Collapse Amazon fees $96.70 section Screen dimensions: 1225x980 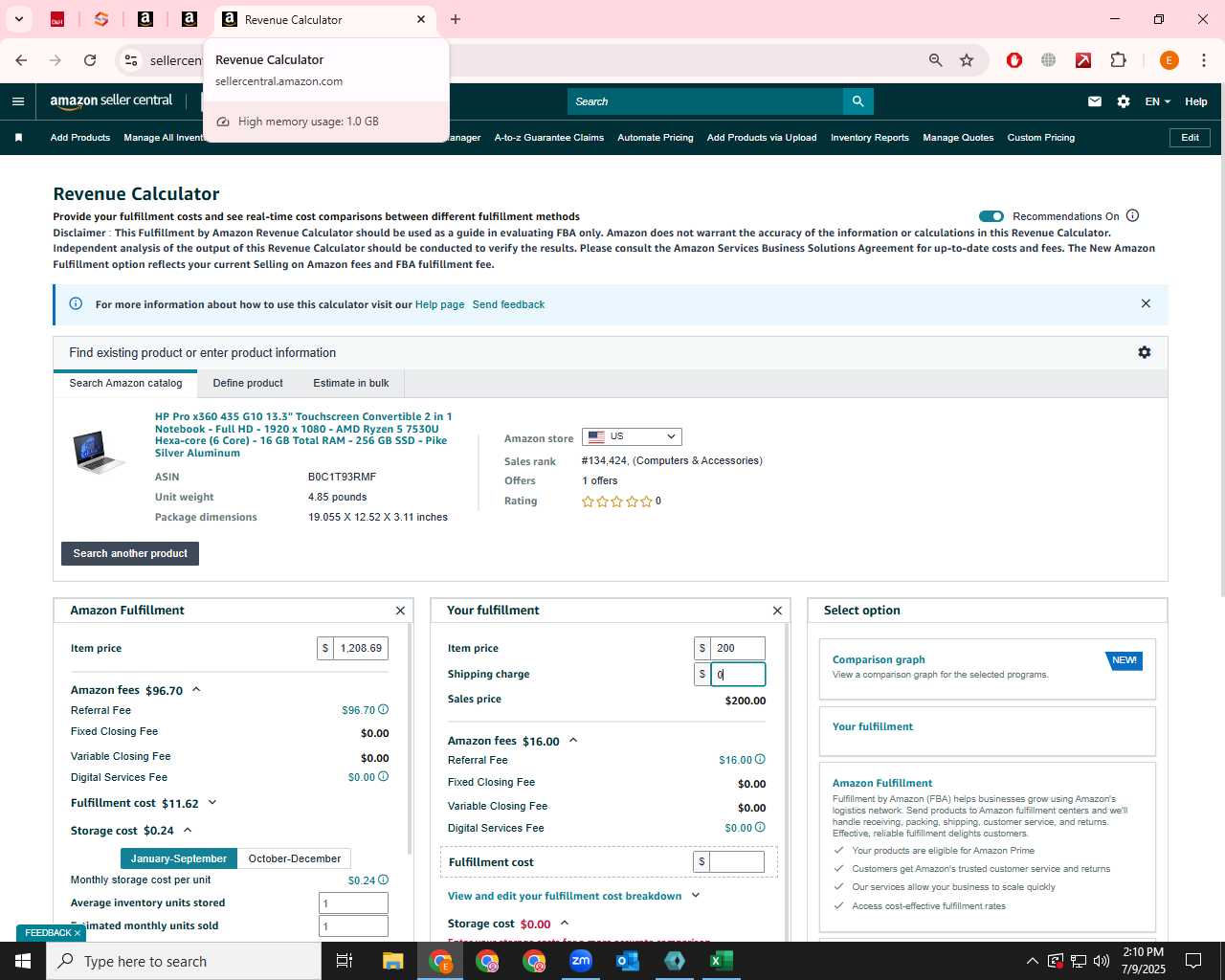(x=196, y=689)
